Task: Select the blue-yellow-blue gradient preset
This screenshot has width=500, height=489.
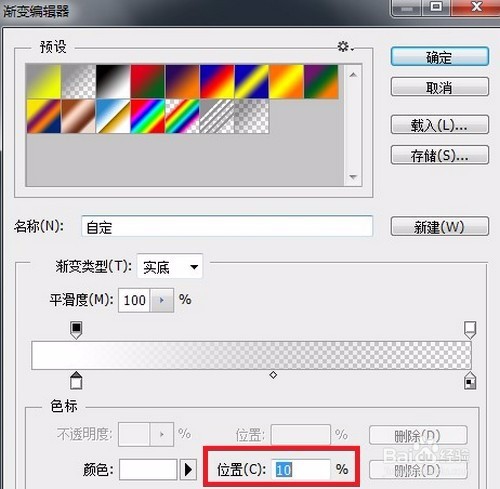Action: [x=252, y=82]
